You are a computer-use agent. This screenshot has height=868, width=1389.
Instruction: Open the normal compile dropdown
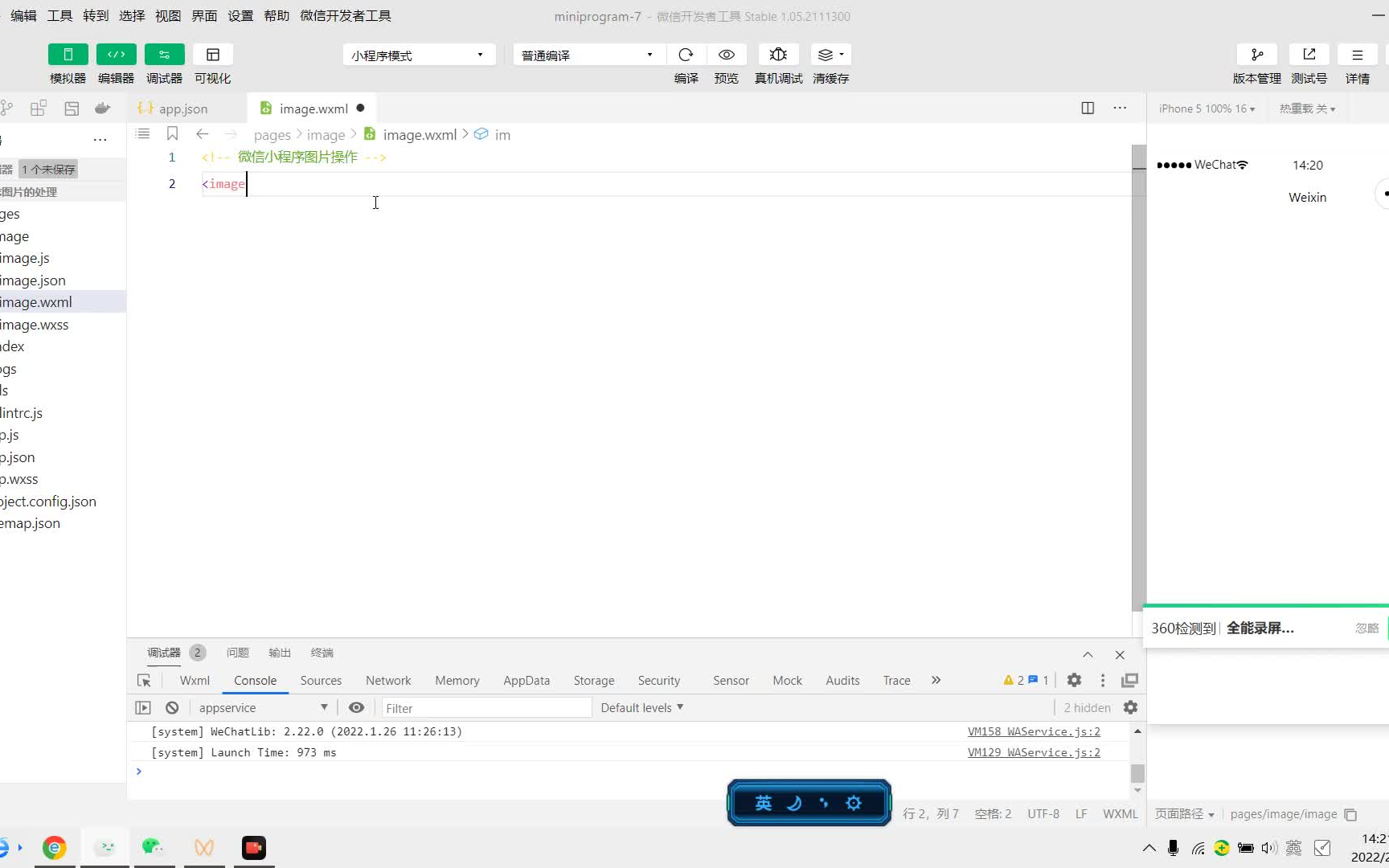(588, 55)
